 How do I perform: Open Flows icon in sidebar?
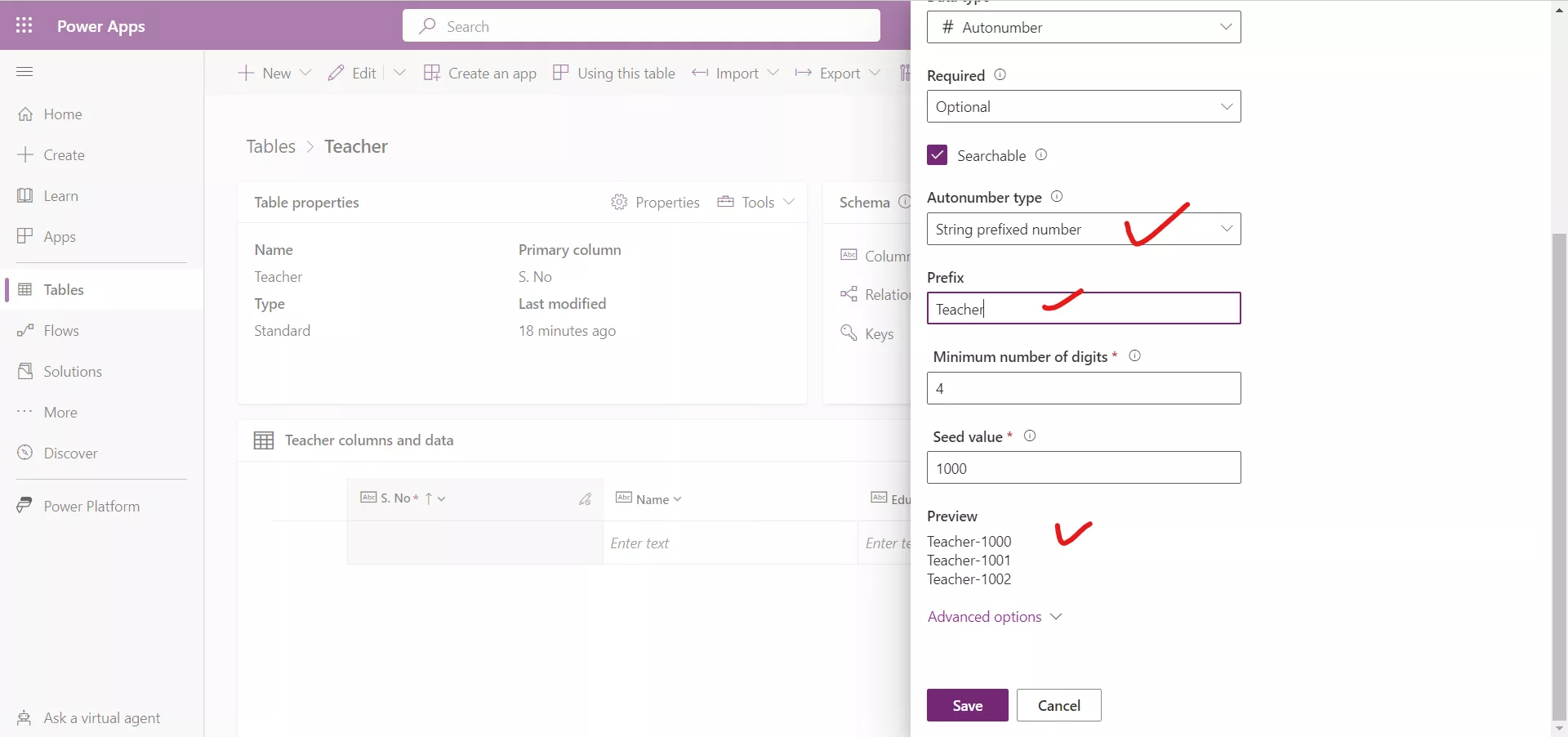(x=25, y=330)
